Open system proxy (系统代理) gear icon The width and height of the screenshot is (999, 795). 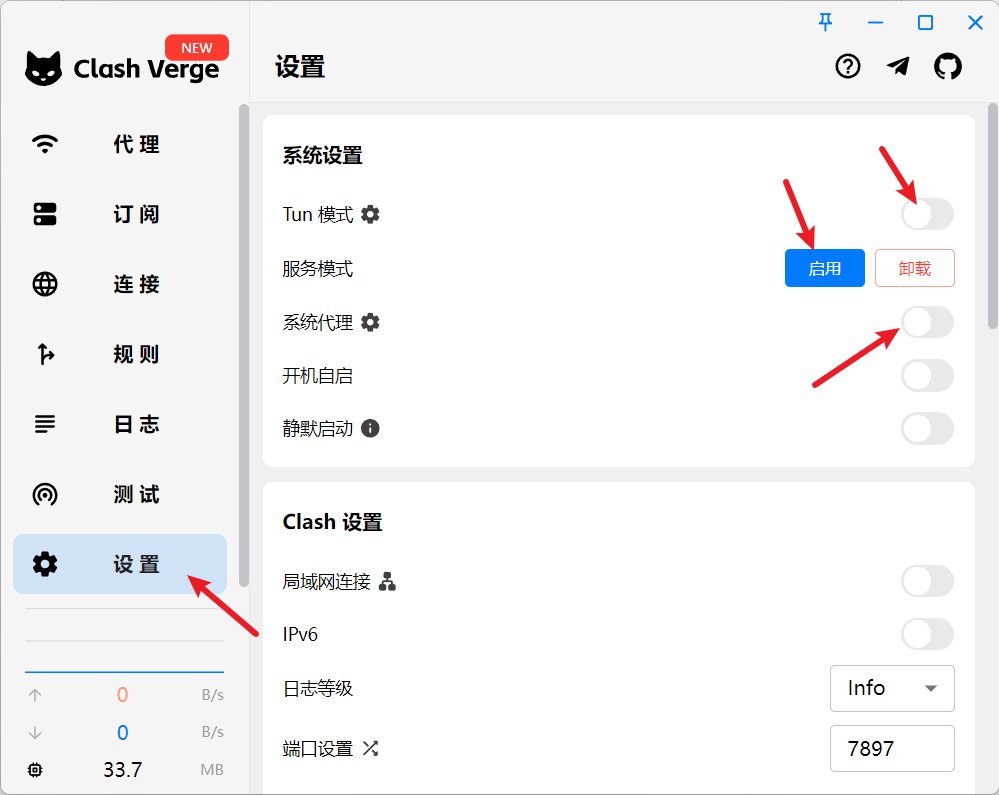[x=370, y=322]
